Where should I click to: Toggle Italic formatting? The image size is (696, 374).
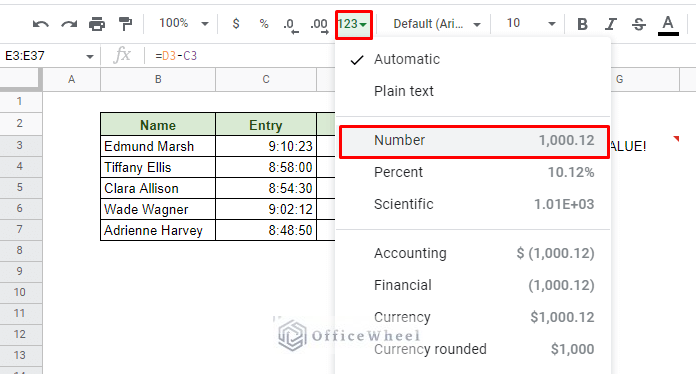coord(611,24)
